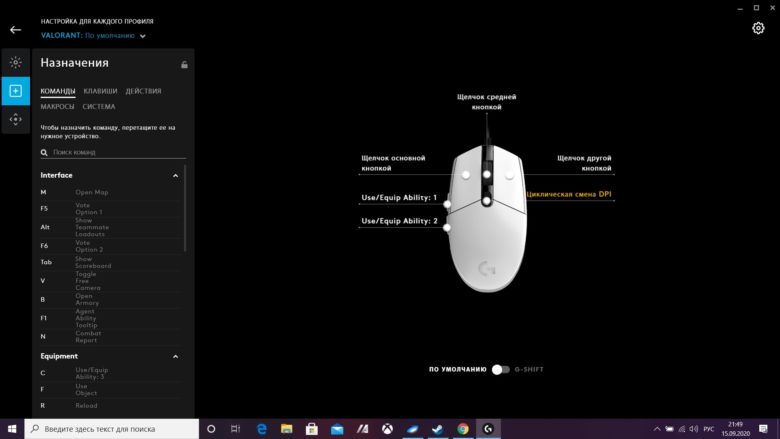This screenshot has height=439, width=780.
Task: Select the R Reload command
Action: [110, 406]
